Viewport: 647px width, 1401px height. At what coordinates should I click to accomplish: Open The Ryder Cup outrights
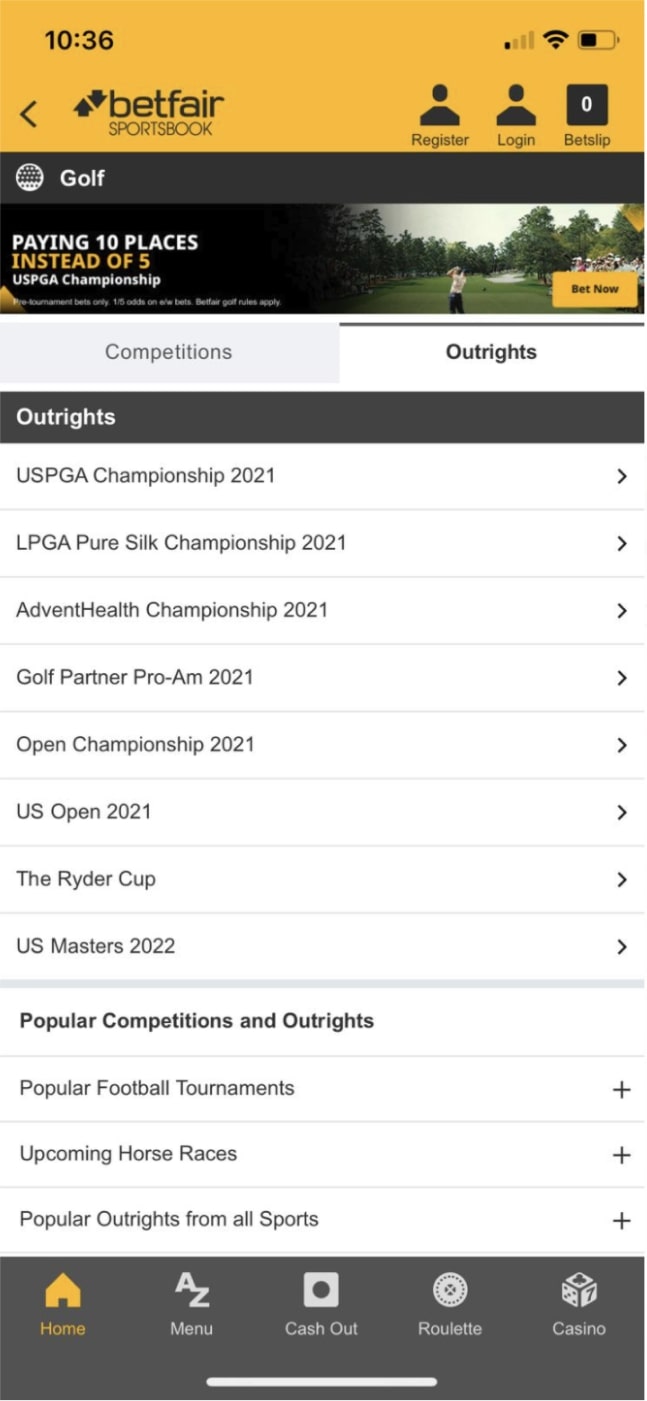[x=323, y=879]
